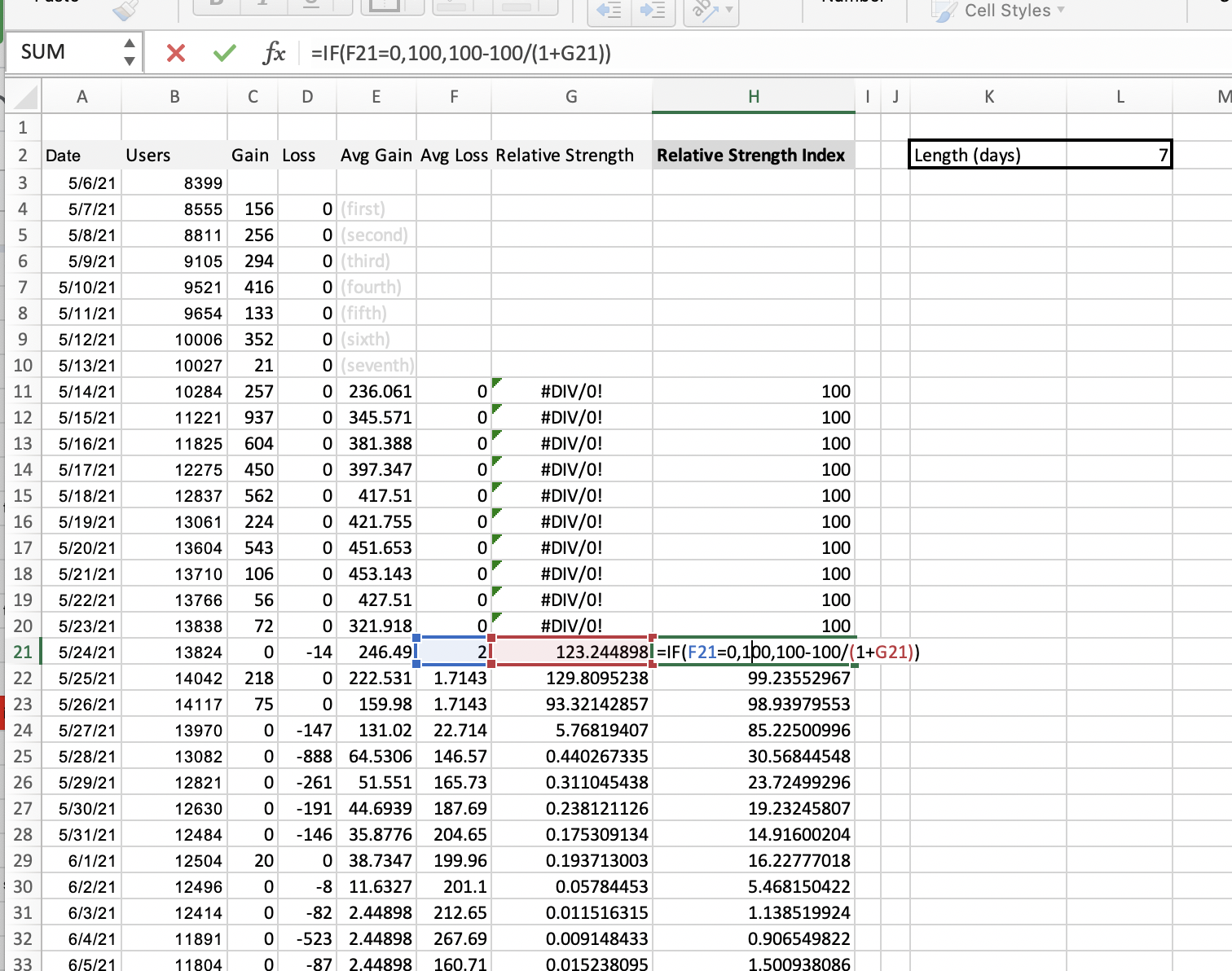Toggle italic formatting
1232x971 pixels.
(262, 5)
